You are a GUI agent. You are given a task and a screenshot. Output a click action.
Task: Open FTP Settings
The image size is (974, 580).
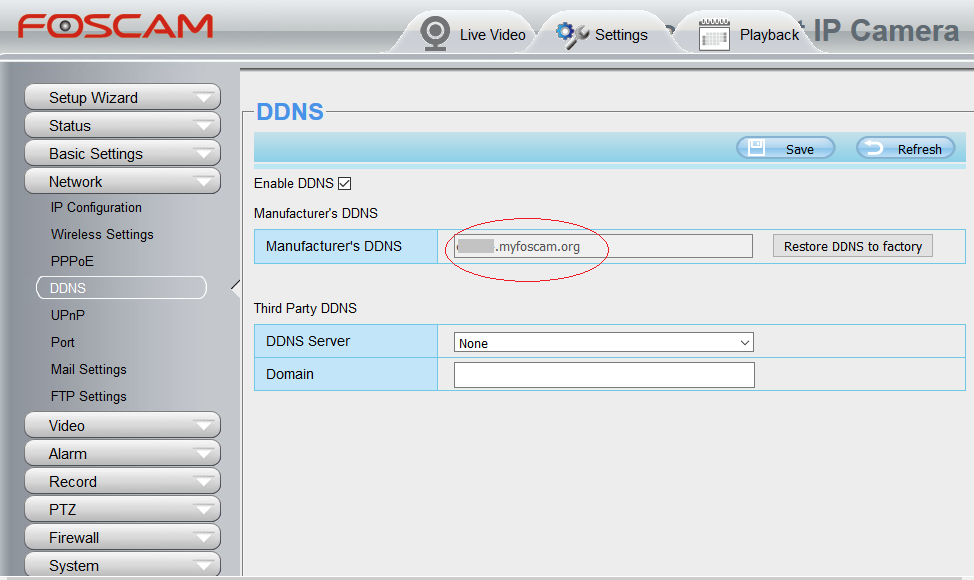[89, 396]
